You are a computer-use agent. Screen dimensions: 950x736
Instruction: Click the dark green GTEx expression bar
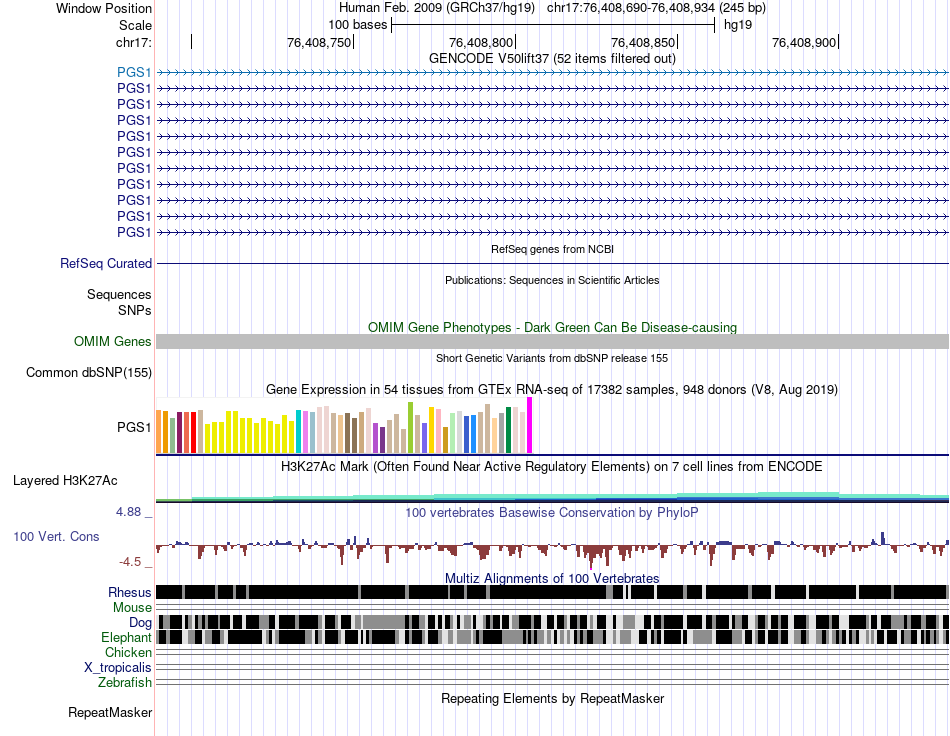(x=508, y=430)
